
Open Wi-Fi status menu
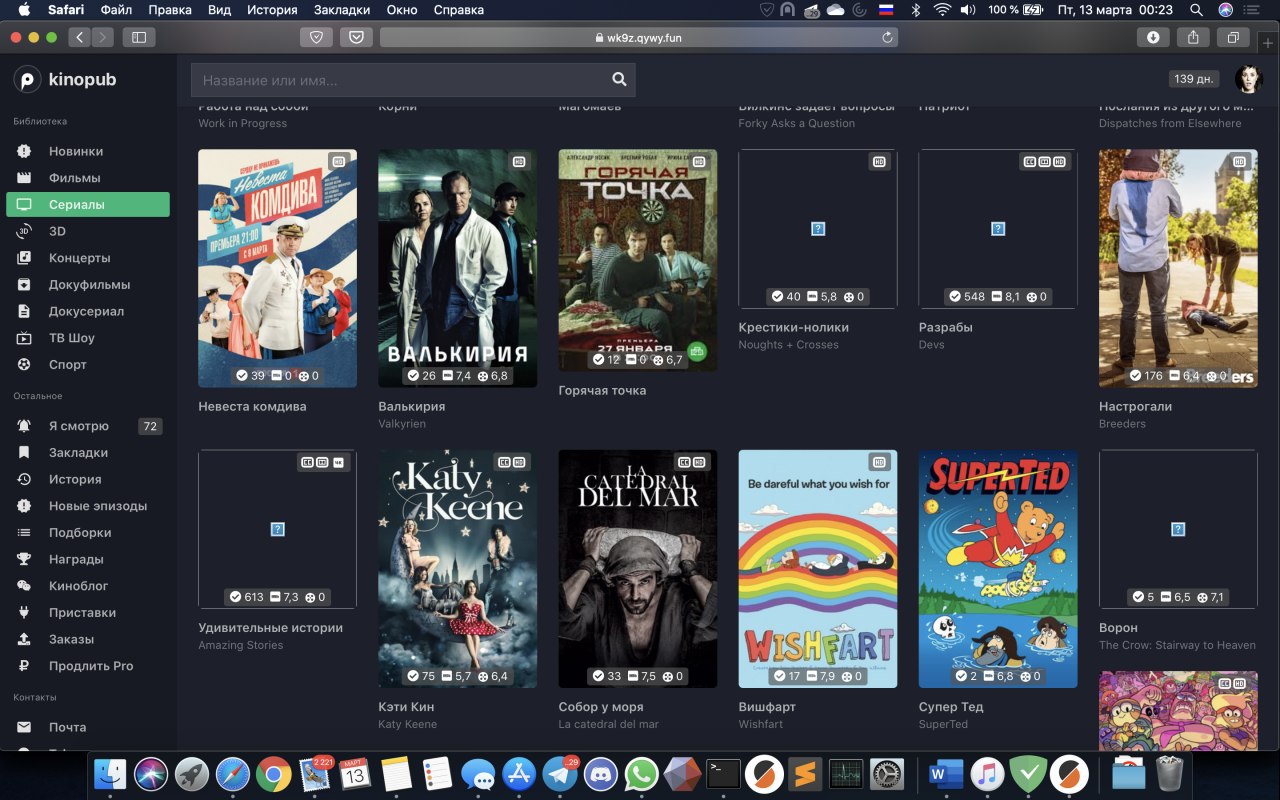tap(941, 10)
